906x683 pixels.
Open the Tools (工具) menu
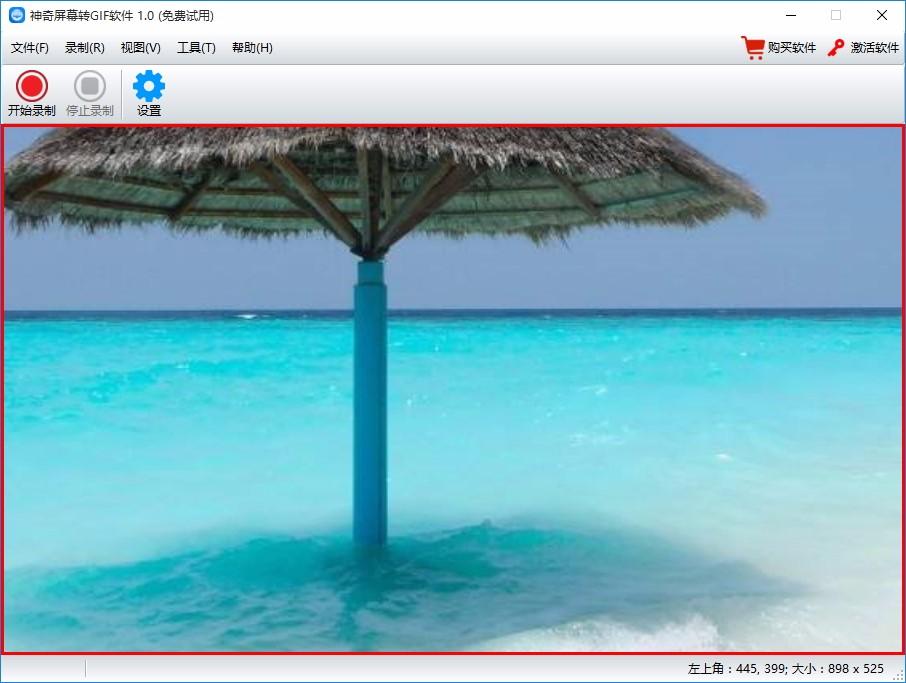pos(196,48)
